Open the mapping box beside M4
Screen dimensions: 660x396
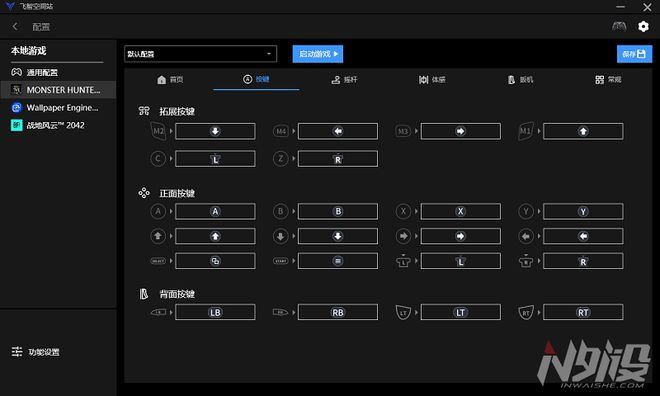338,131
